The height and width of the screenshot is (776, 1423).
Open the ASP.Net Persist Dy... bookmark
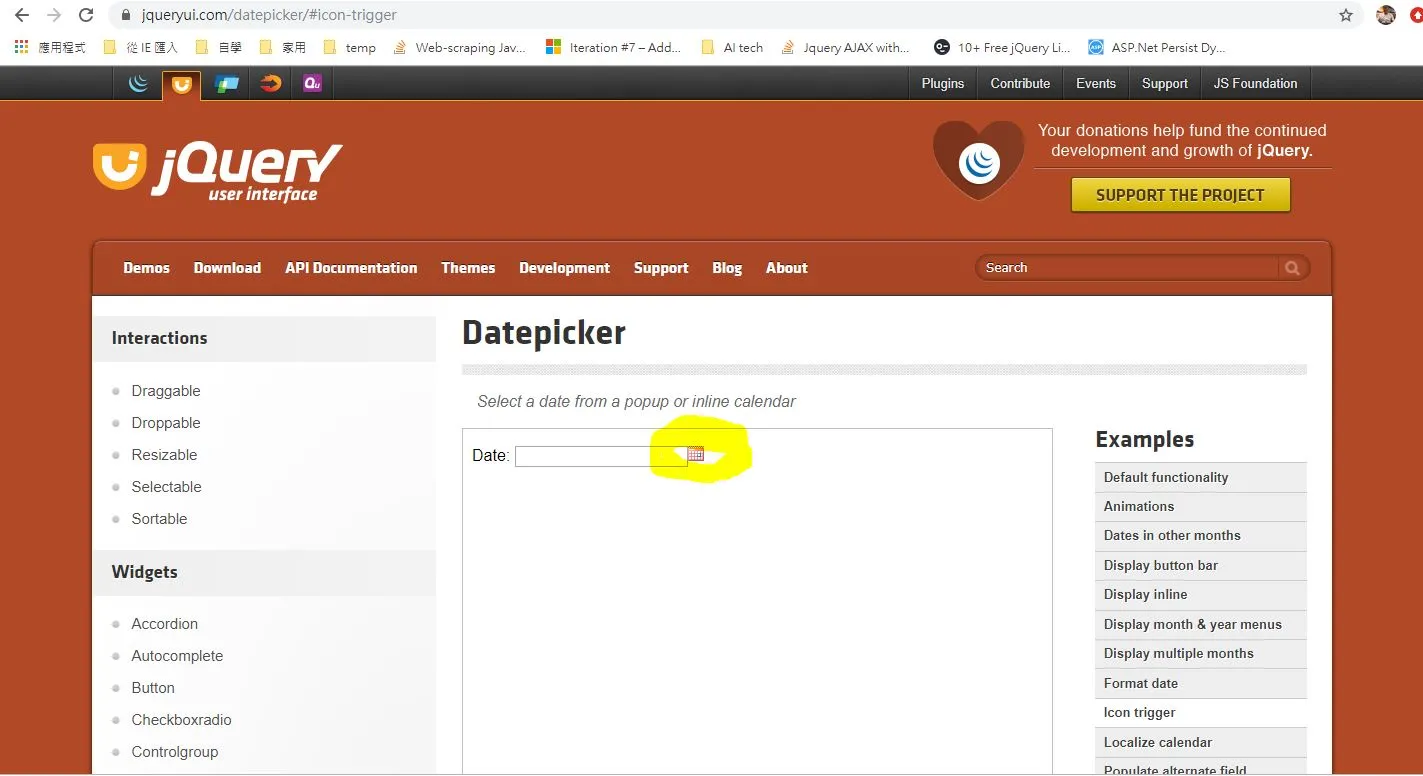1156,47
